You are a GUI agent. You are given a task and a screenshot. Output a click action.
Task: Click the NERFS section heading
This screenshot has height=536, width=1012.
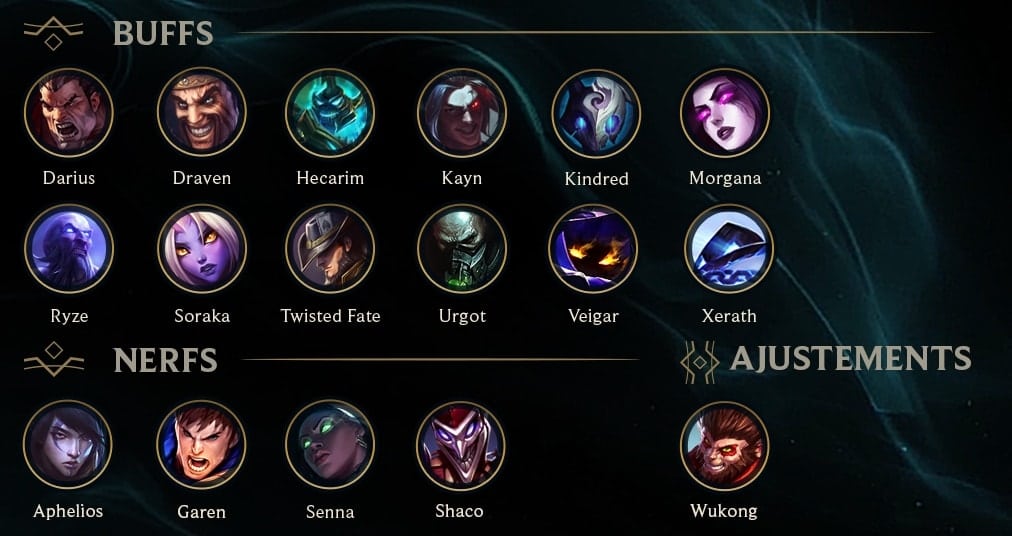tap(165, 360)
